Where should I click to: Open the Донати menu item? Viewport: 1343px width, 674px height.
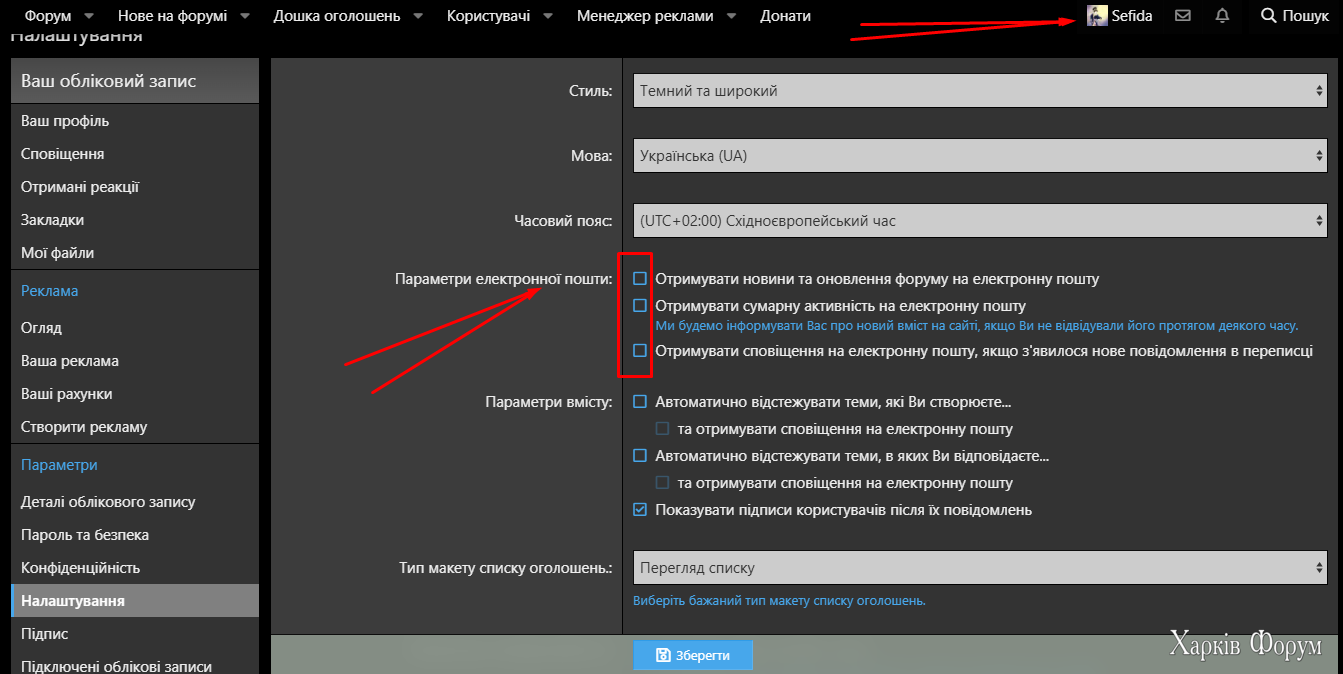pyautogui.click(x=785, y=16)
